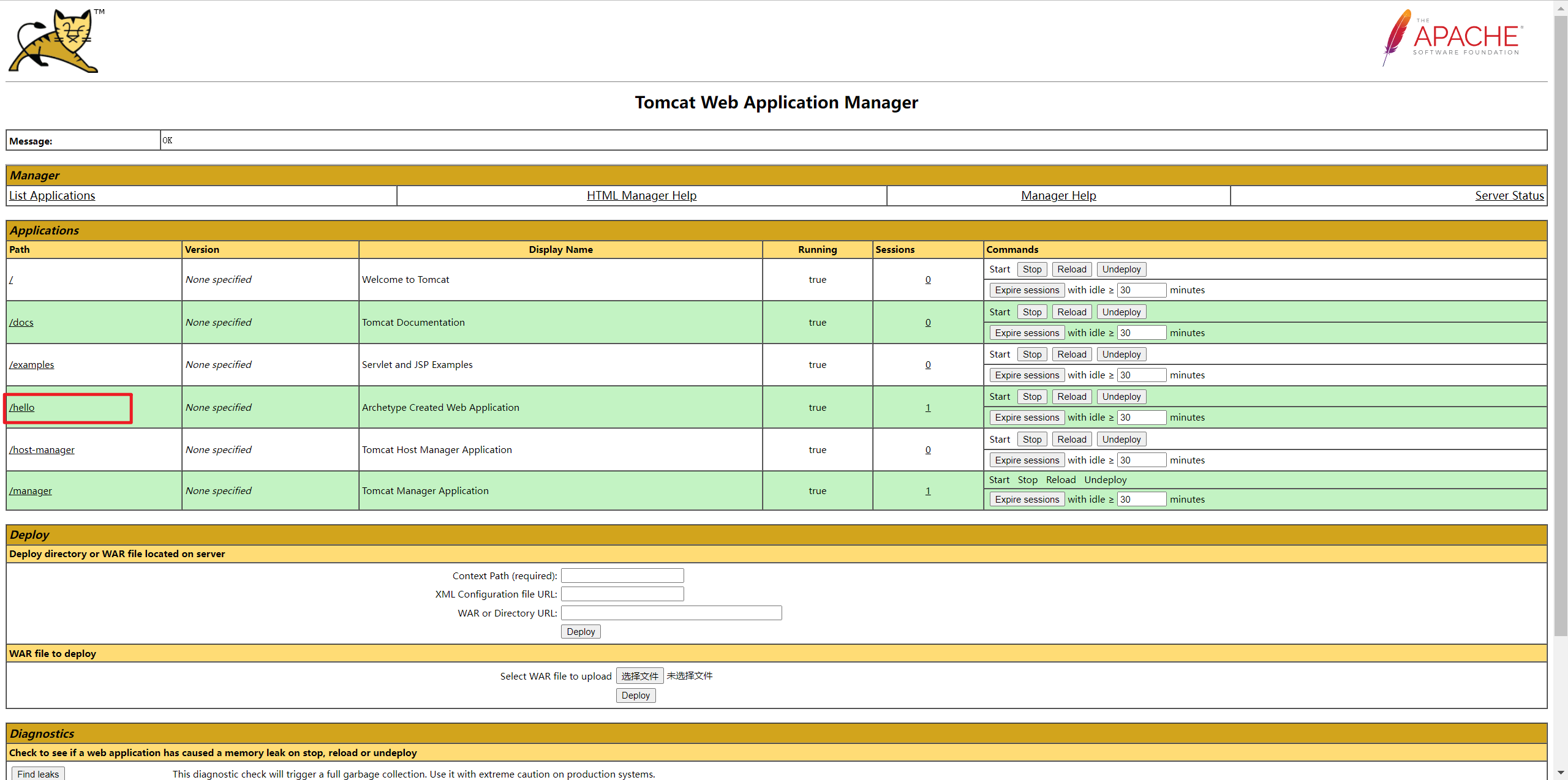The width and height of the screenshot is (1568, 780).
Task: Click Deploy under Select WAR file upload
Action: (636, 696)
